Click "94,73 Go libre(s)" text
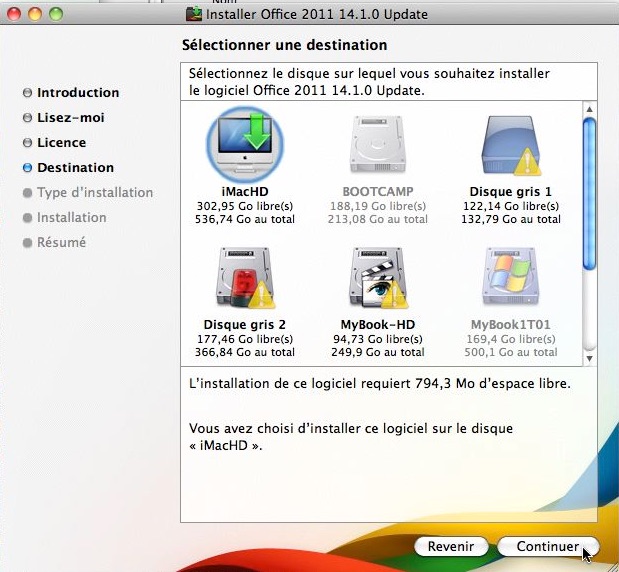 [378, 339]
